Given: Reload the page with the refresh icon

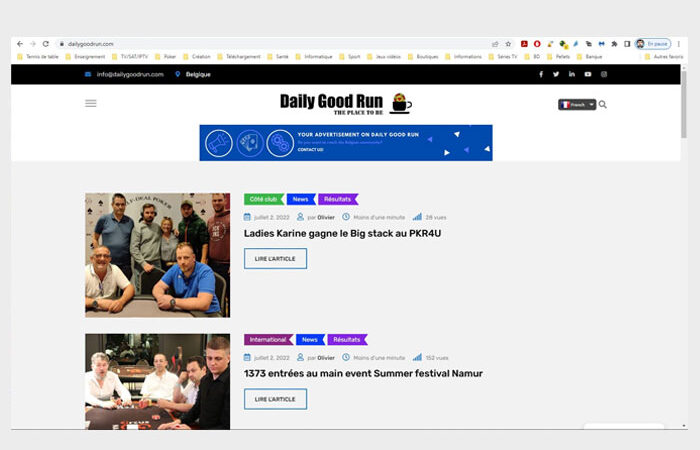Looking at the screenshot, I should (46, 44).
